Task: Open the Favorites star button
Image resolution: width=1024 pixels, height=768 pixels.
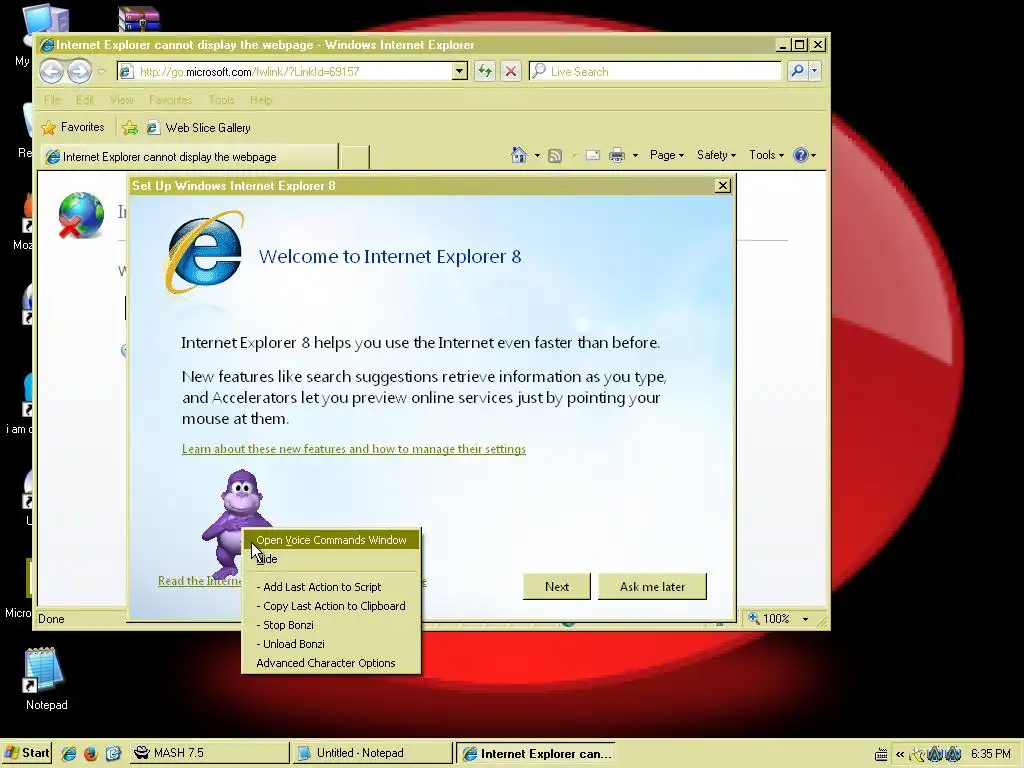Action: pos(72,127)
